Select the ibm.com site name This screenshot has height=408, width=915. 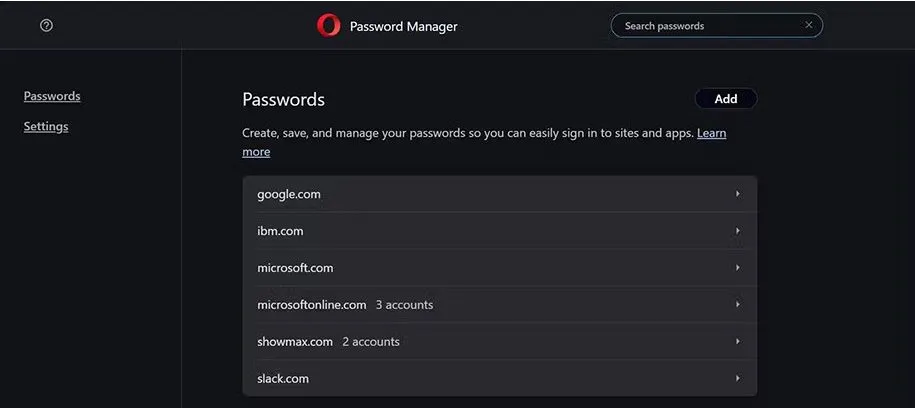click(x=280, y=231)
